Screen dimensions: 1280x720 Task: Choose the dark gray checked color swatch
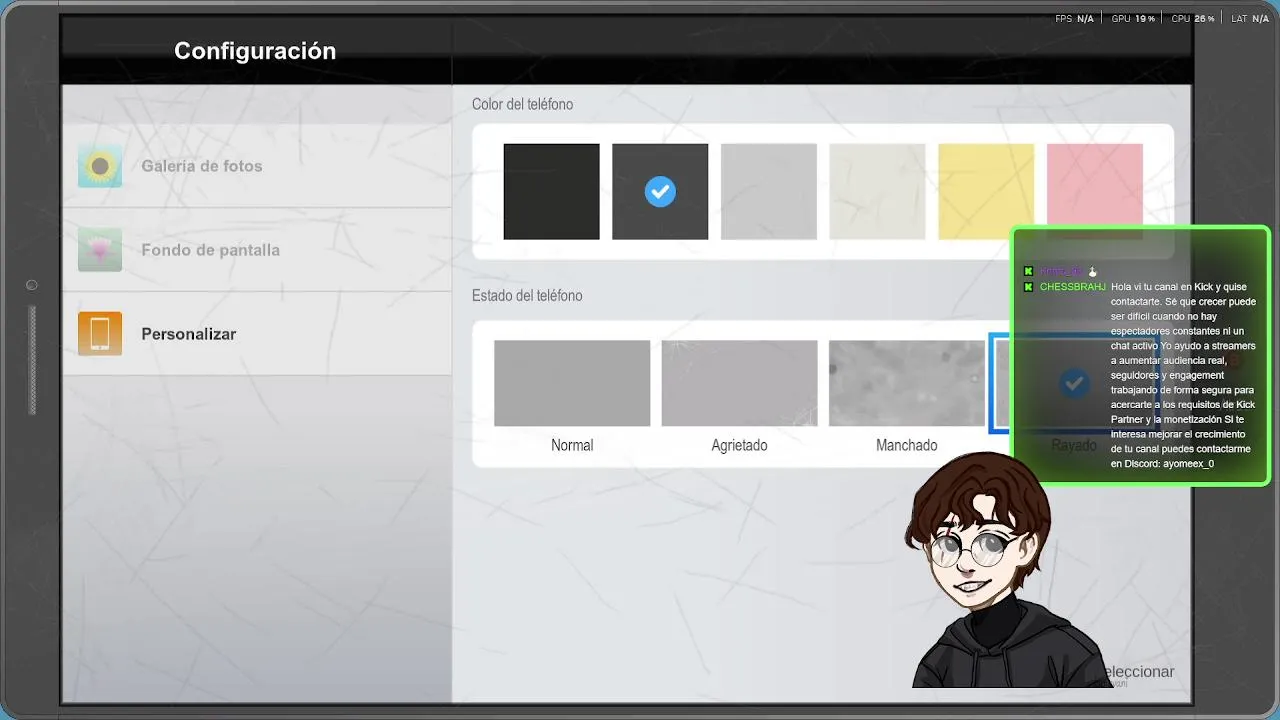click(660, 192)
